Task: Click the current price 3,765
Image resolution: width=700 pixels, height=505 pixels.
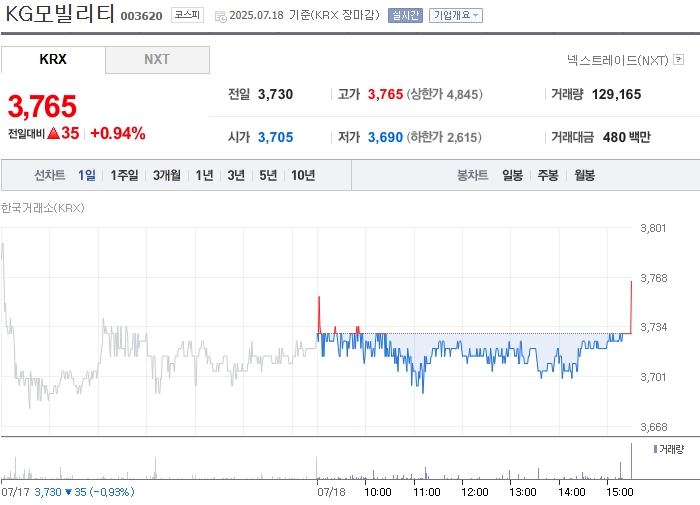Action: coord(42,106)
